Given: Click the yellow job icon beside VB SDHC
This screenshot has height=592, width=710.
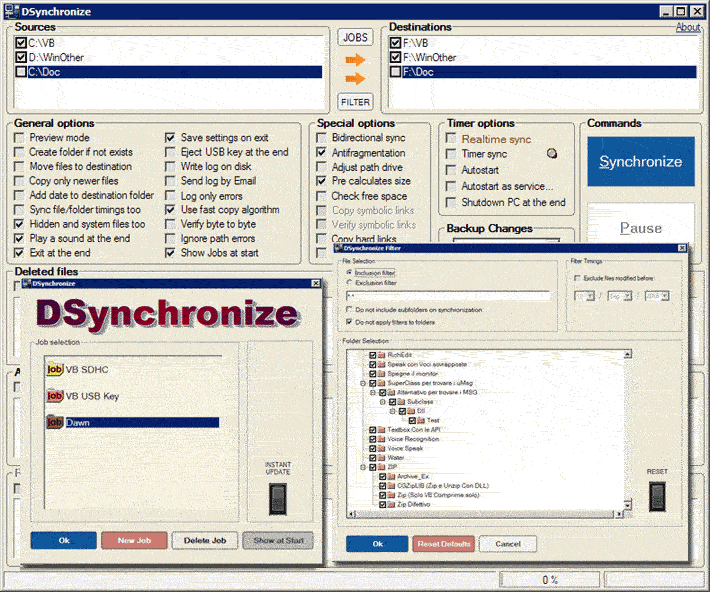Looking at the screenshot, I should tap(55, 369).
